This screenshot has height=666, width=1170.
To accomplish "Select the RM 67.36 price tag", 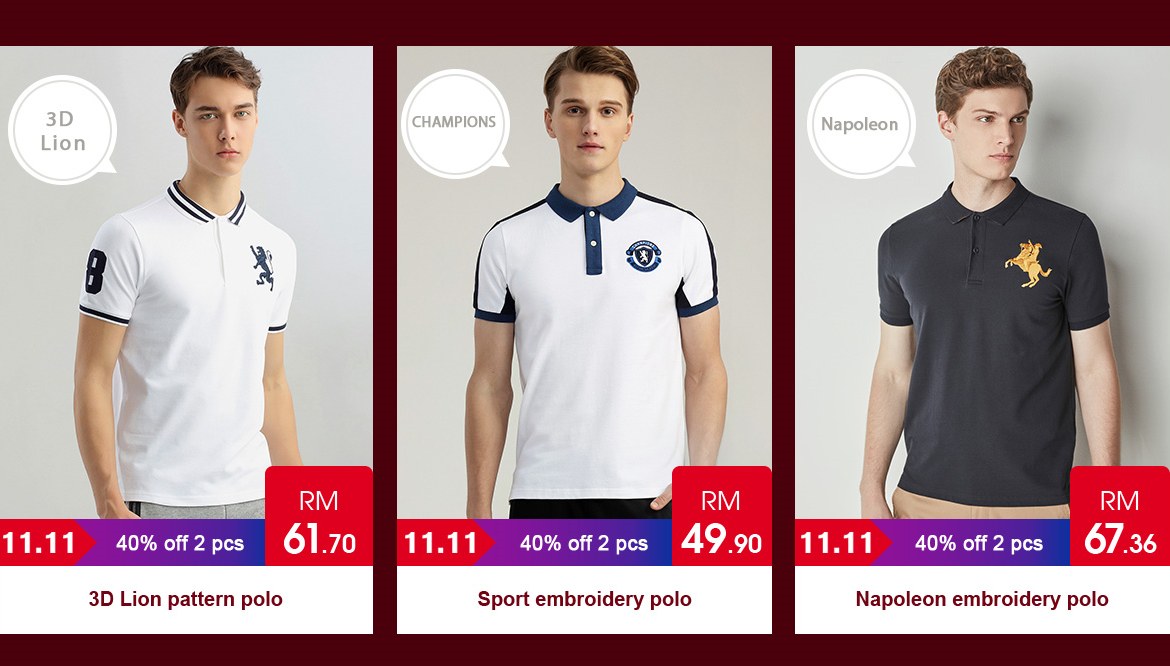I will [1120, 516].
